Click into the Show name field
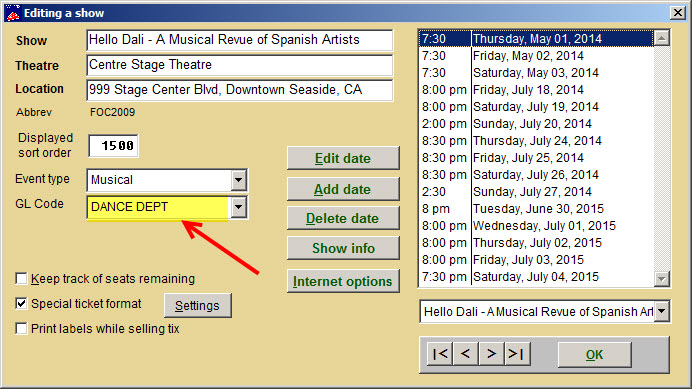This screenshot has width=692, height=389. 240,40
